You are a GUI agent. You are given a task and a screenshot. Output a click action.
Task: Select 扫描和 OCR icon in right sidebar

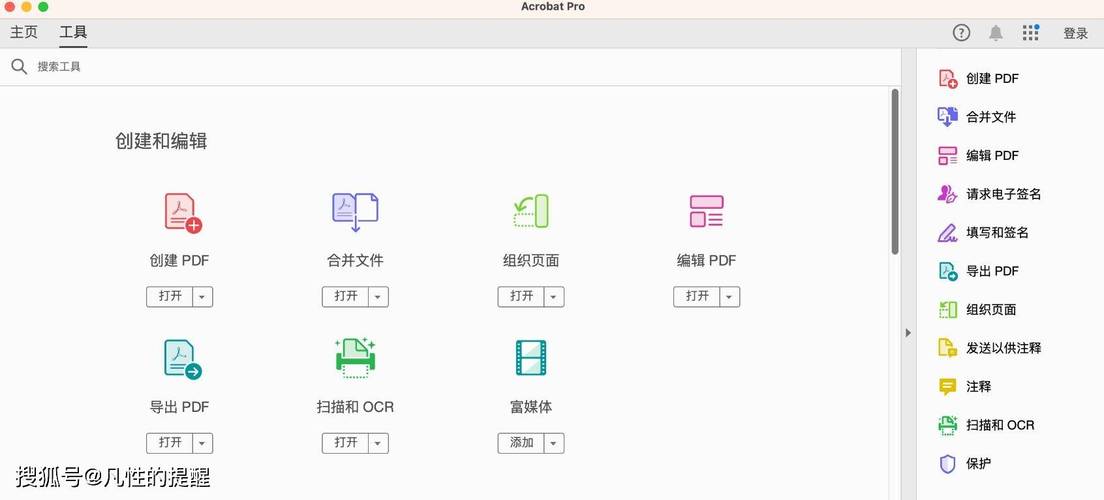pyautogui.click(x=948, y=425)
